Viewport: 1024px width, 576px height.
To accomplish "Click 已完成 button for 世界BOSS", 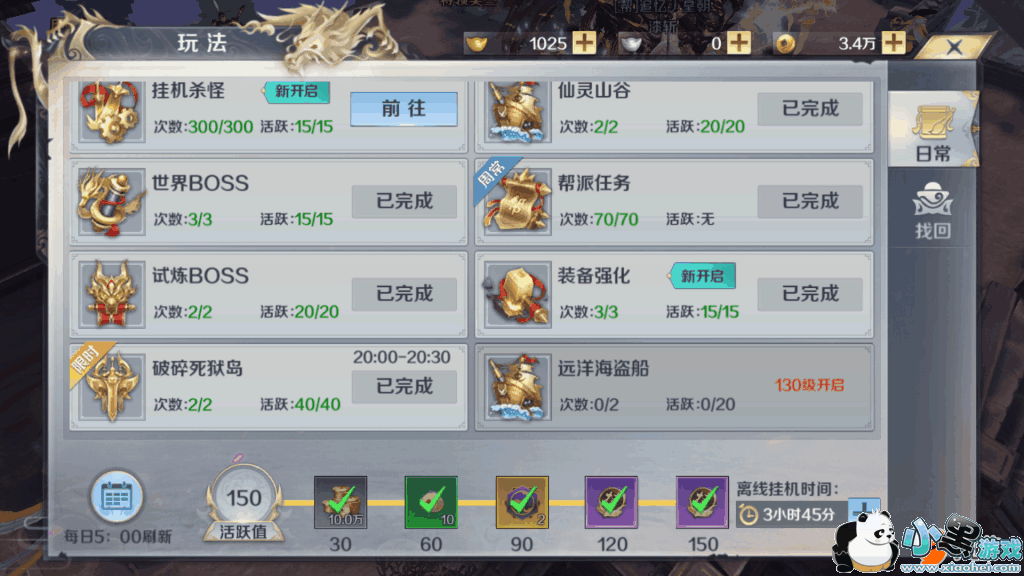I will pyautogui.click(x=404, y=201).
